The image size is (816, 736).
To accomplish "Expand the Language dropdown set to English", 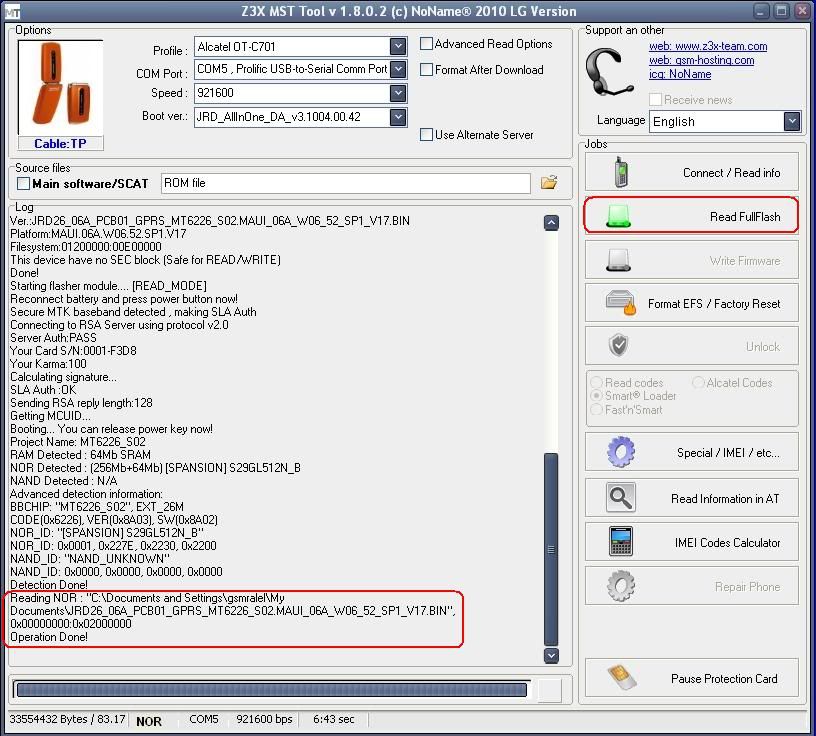I will tap(791, 121).
